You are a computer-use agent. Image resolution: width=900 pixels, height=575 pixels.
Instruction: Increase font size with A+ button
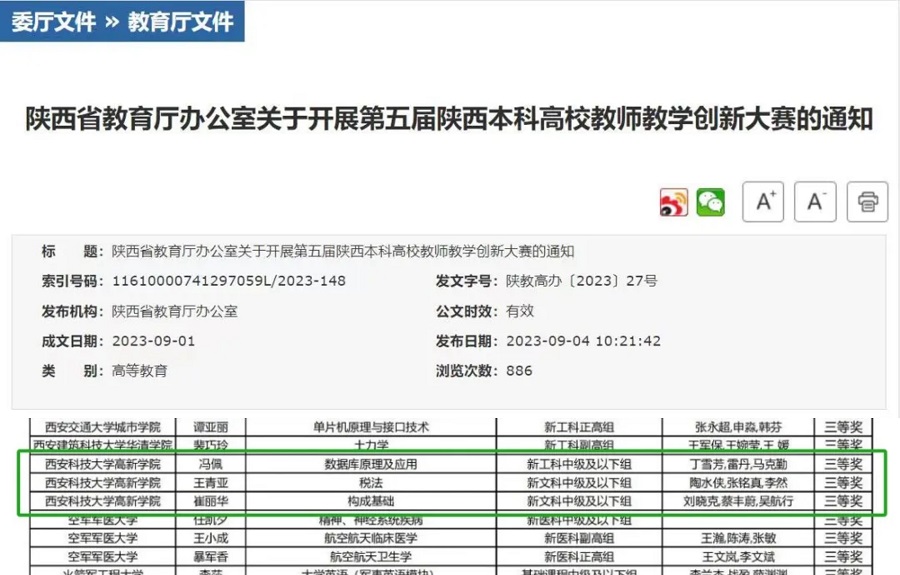point(763,202)
